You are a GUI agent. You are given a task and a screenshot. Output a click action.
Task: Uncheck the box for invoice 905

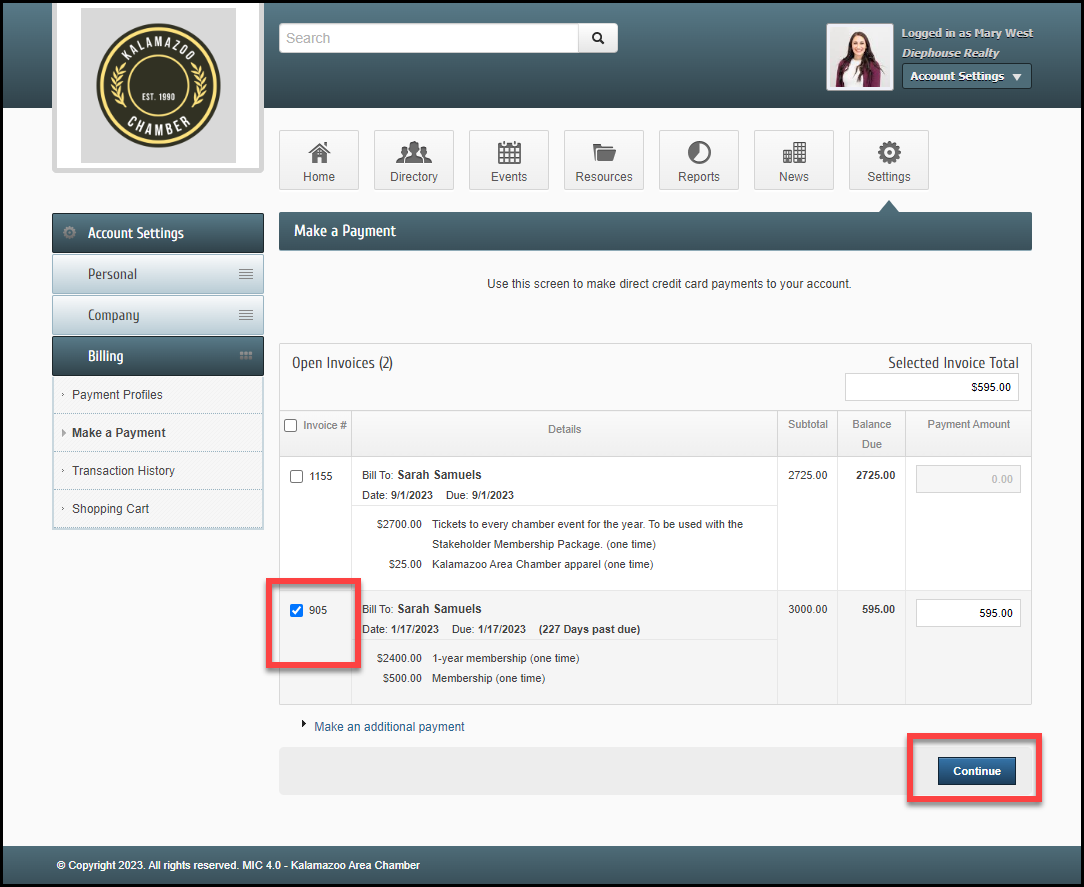pyautogui.click(x=296, y=611)
